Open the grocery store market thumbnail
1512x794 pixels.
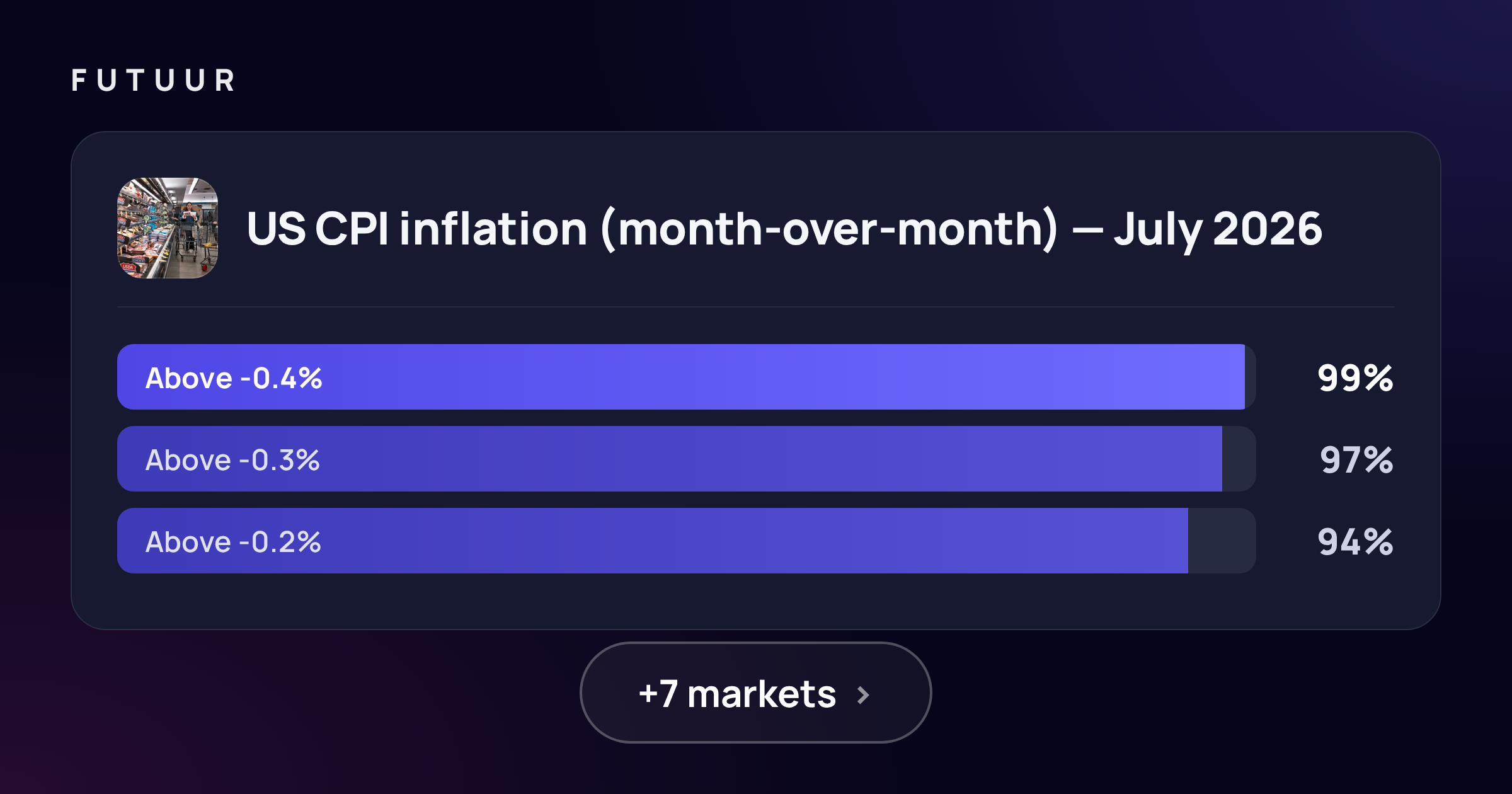click(168, 228)
